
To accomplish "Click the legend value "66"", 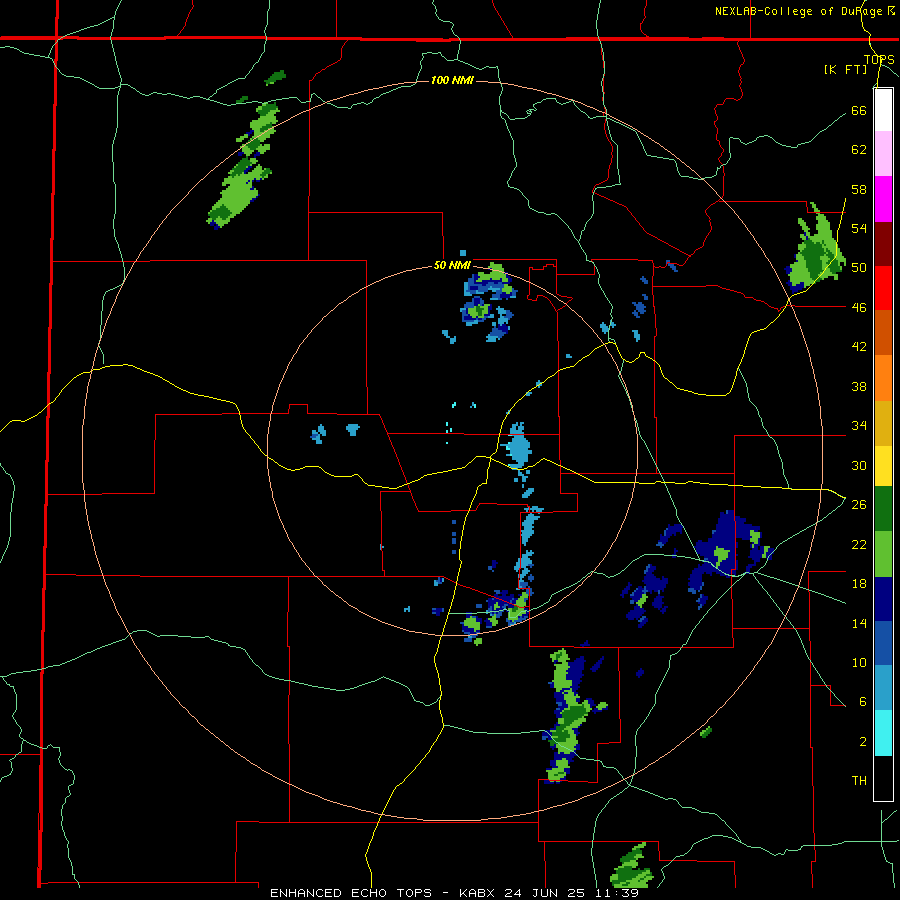I will (859, 111).
